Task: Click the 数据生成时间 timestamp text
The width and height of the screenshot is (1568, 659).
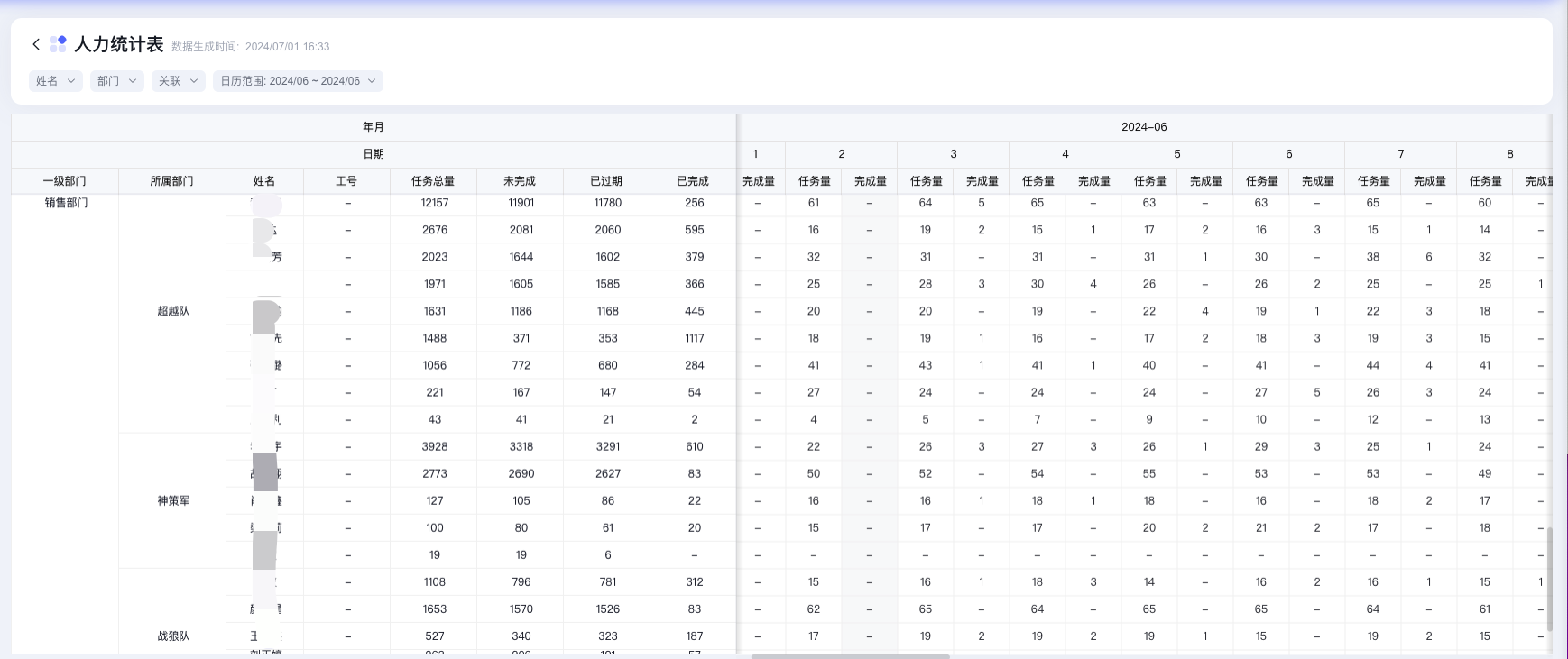Action: pyautogui.click(x=251, y=47)
